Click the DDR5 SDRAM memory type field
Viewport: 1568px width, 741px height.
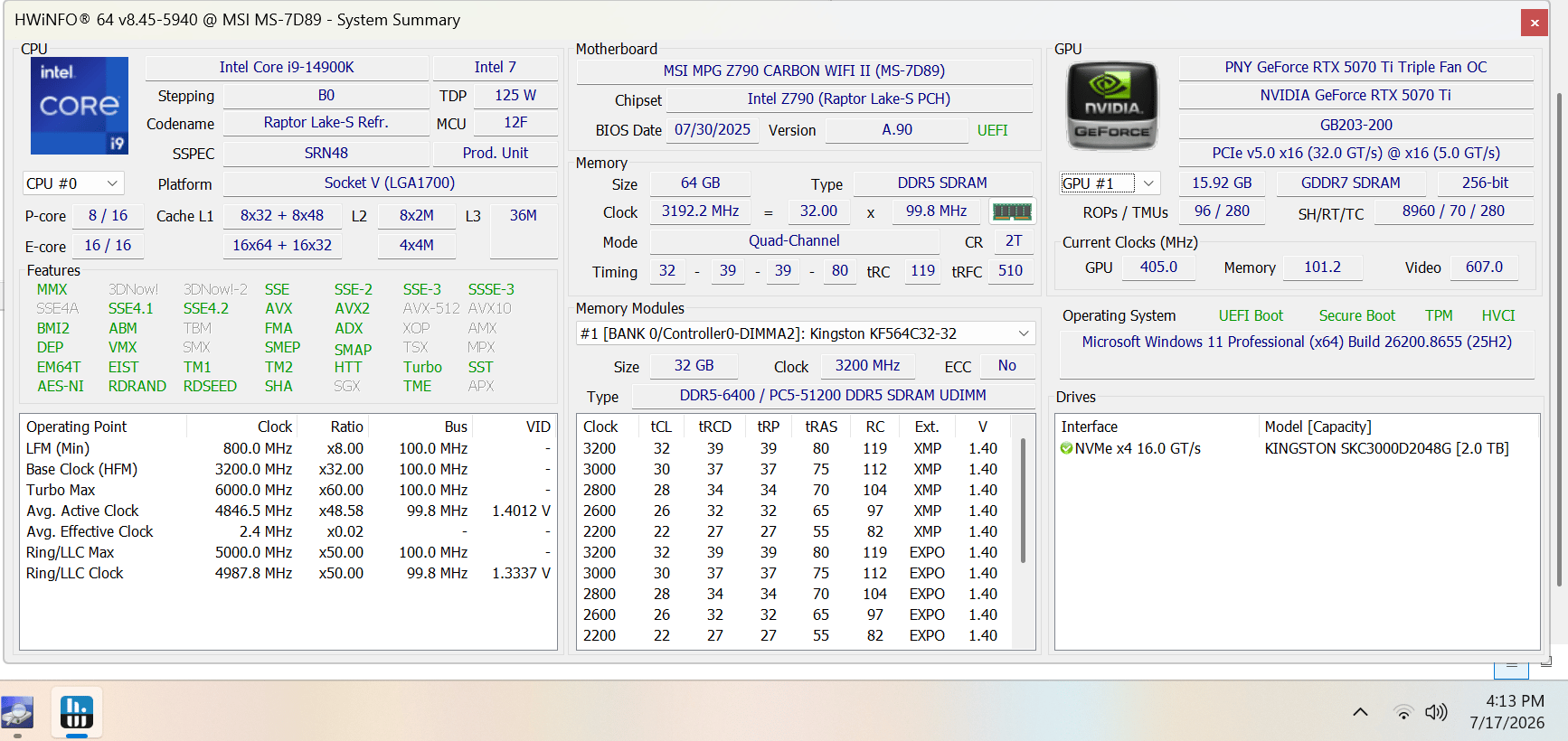[x=942, y=183]
